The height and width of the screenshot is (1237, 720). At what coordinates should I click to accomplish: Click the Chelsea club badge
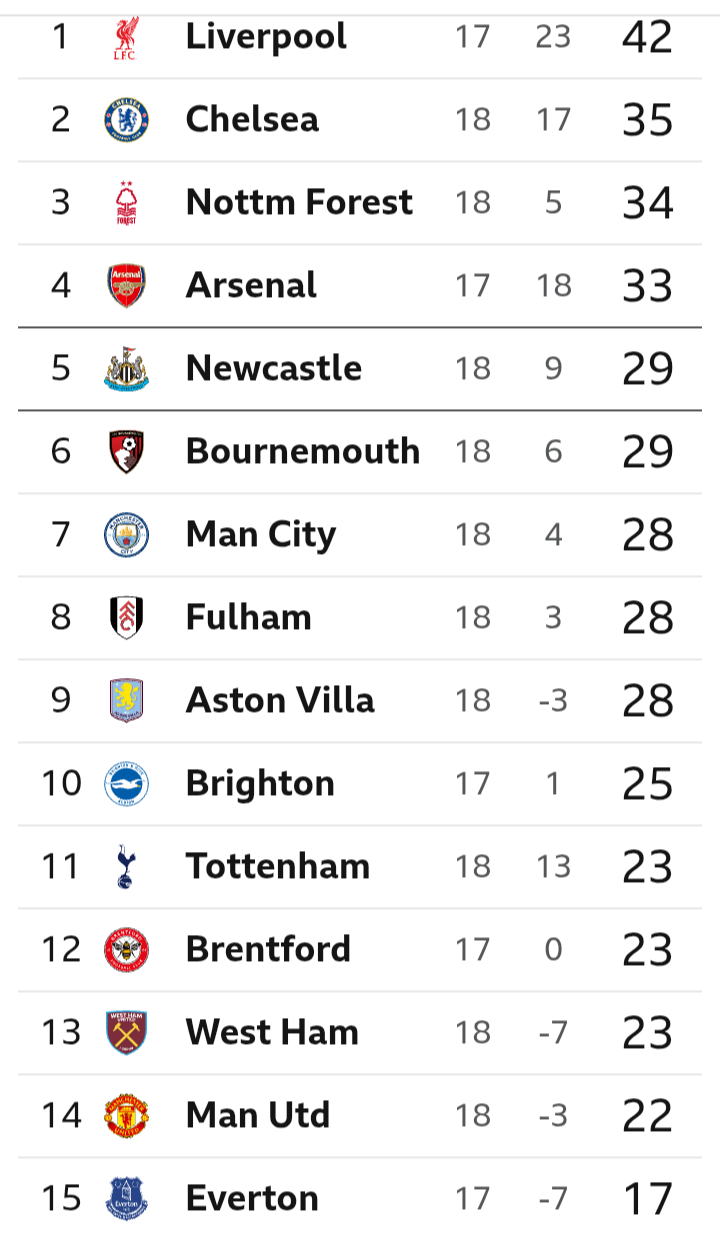point(127,120)
